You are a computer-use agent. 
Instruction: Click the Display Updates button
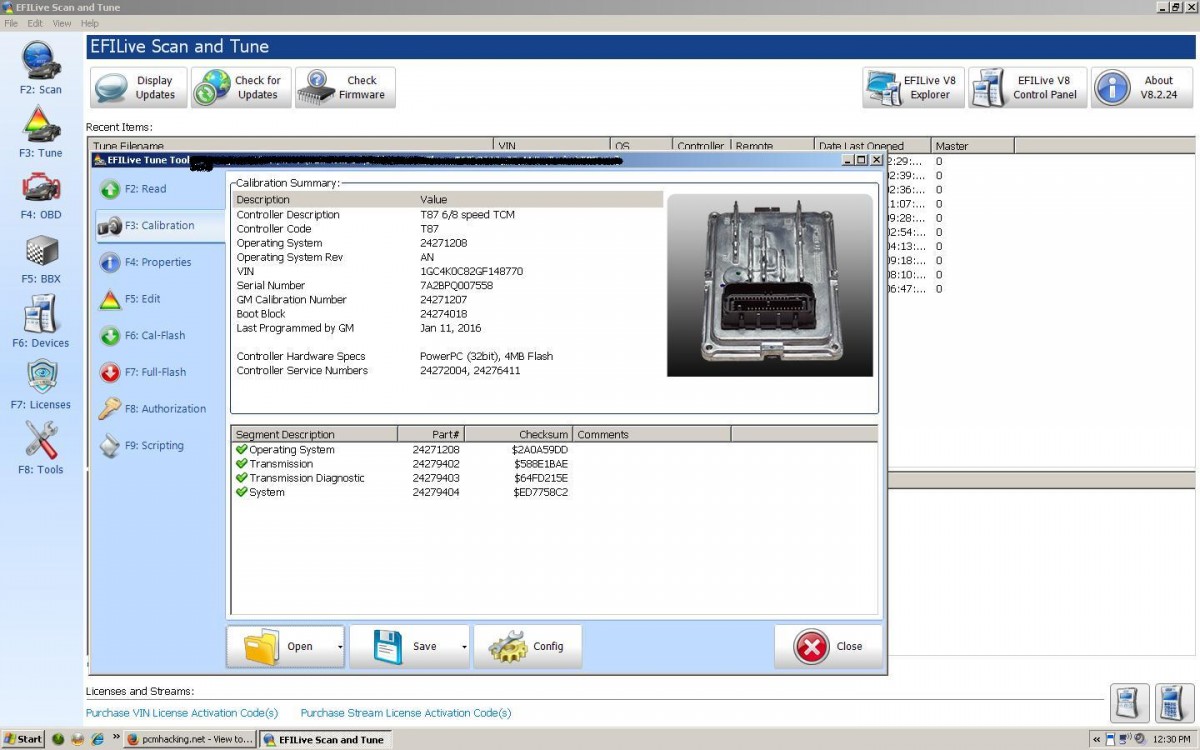[x=139, y=88]
